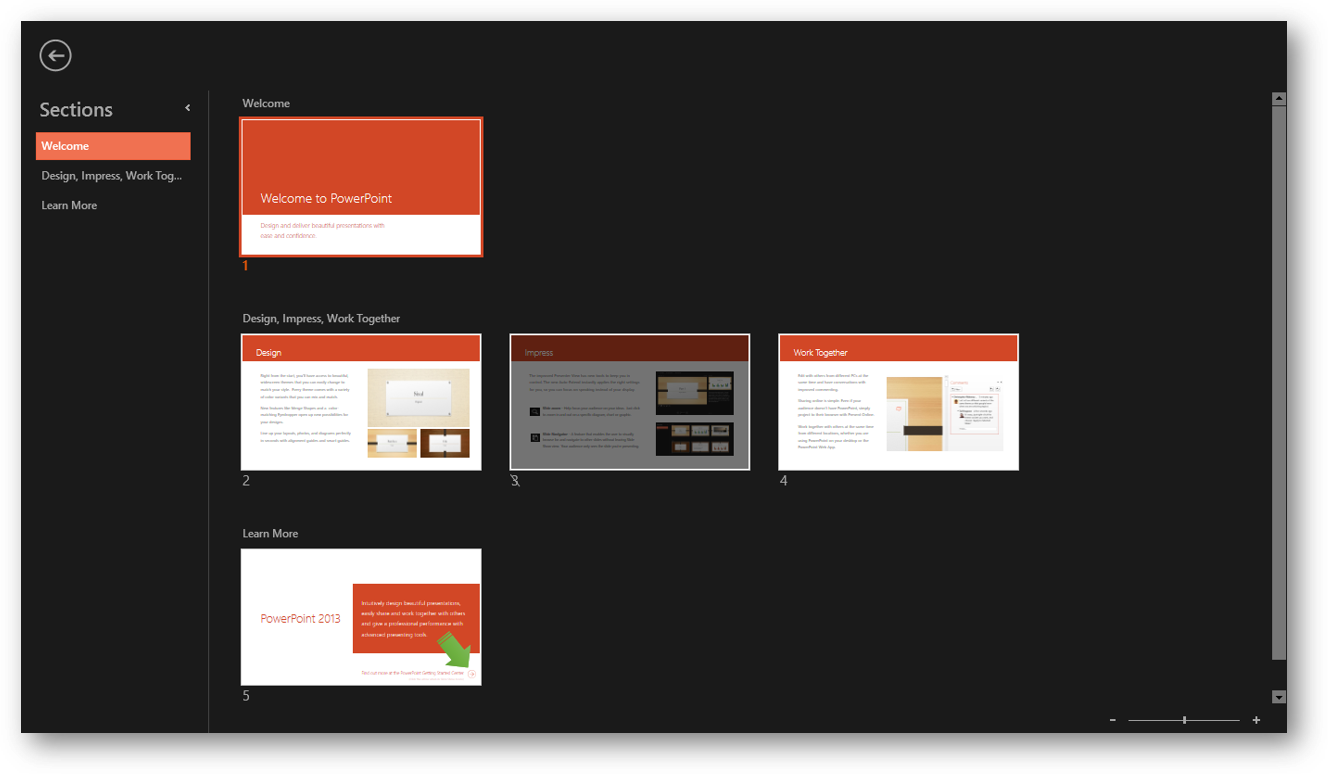The height and width of the screenshot is (774, 1328).
Task: Click the zoom in plus button
Action: tap(1256, 720)
